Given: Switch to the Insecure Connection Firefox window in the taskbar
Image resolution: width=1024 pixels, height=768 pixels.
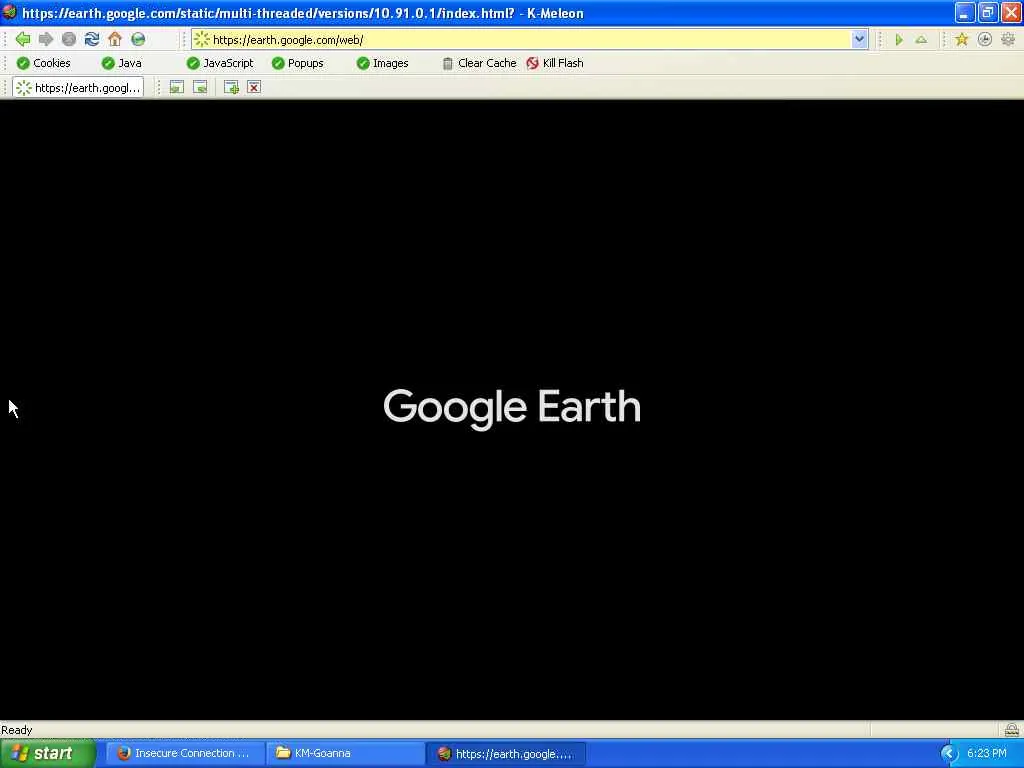Looking at the screenshot, I should [185, 753].
